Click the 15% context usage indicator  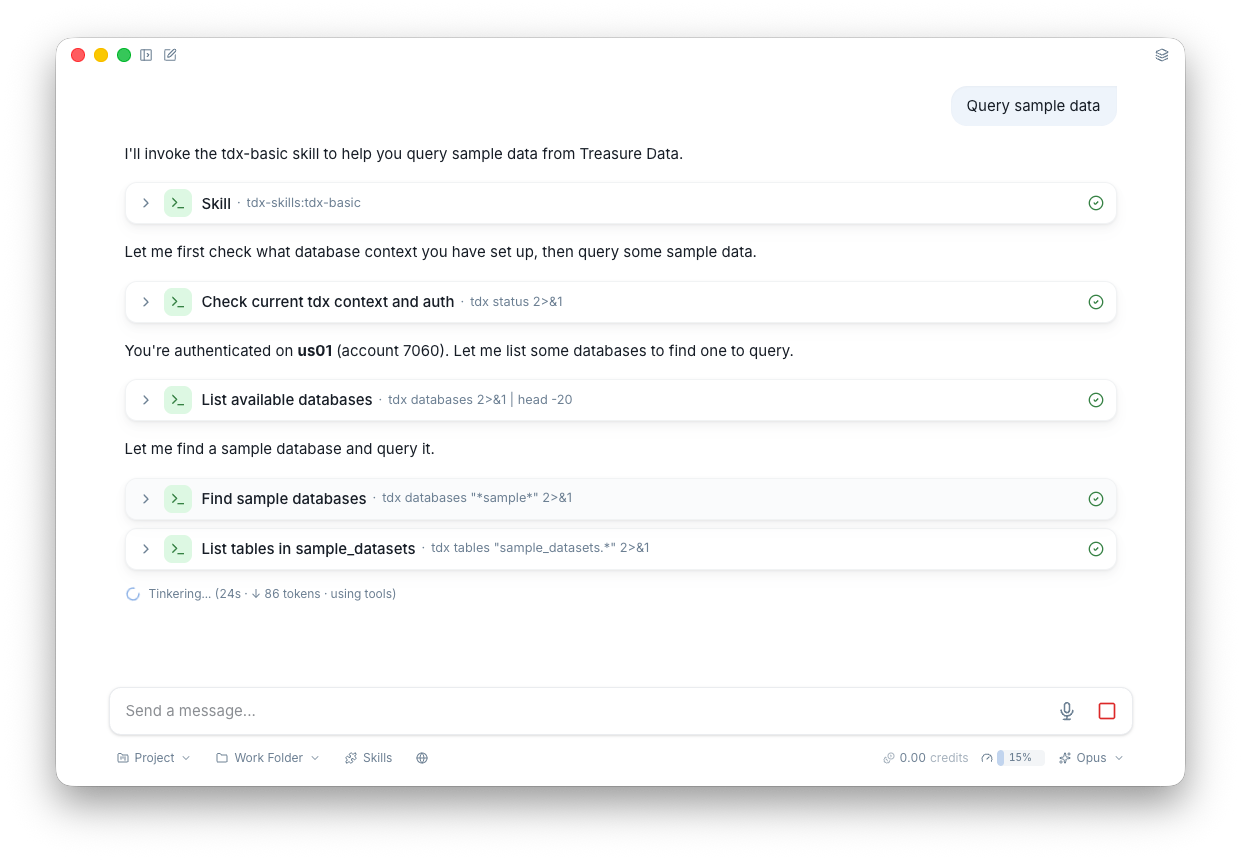[1012, 757]
